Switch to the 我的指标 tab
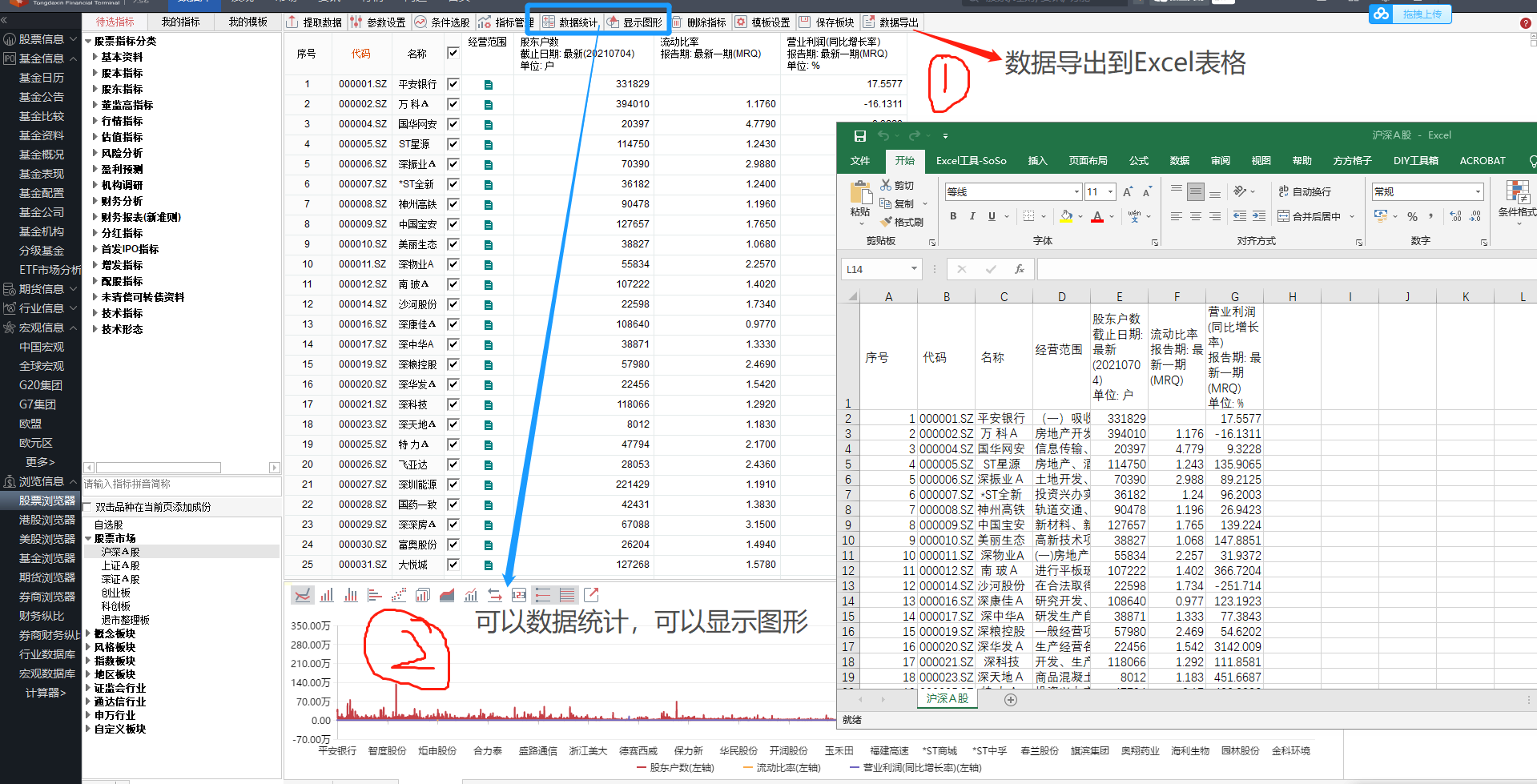 point(181,22)
